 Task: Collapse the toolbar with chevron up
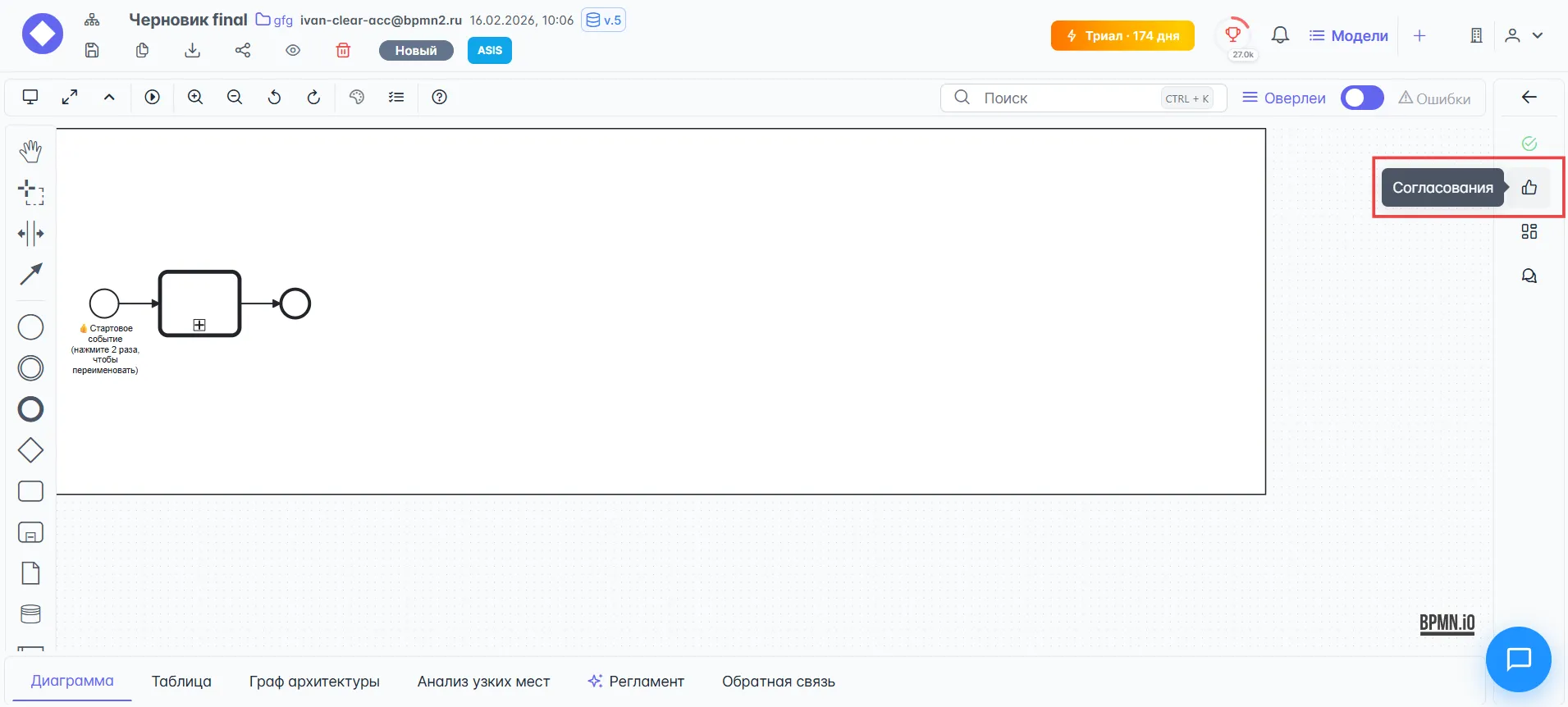109,98
